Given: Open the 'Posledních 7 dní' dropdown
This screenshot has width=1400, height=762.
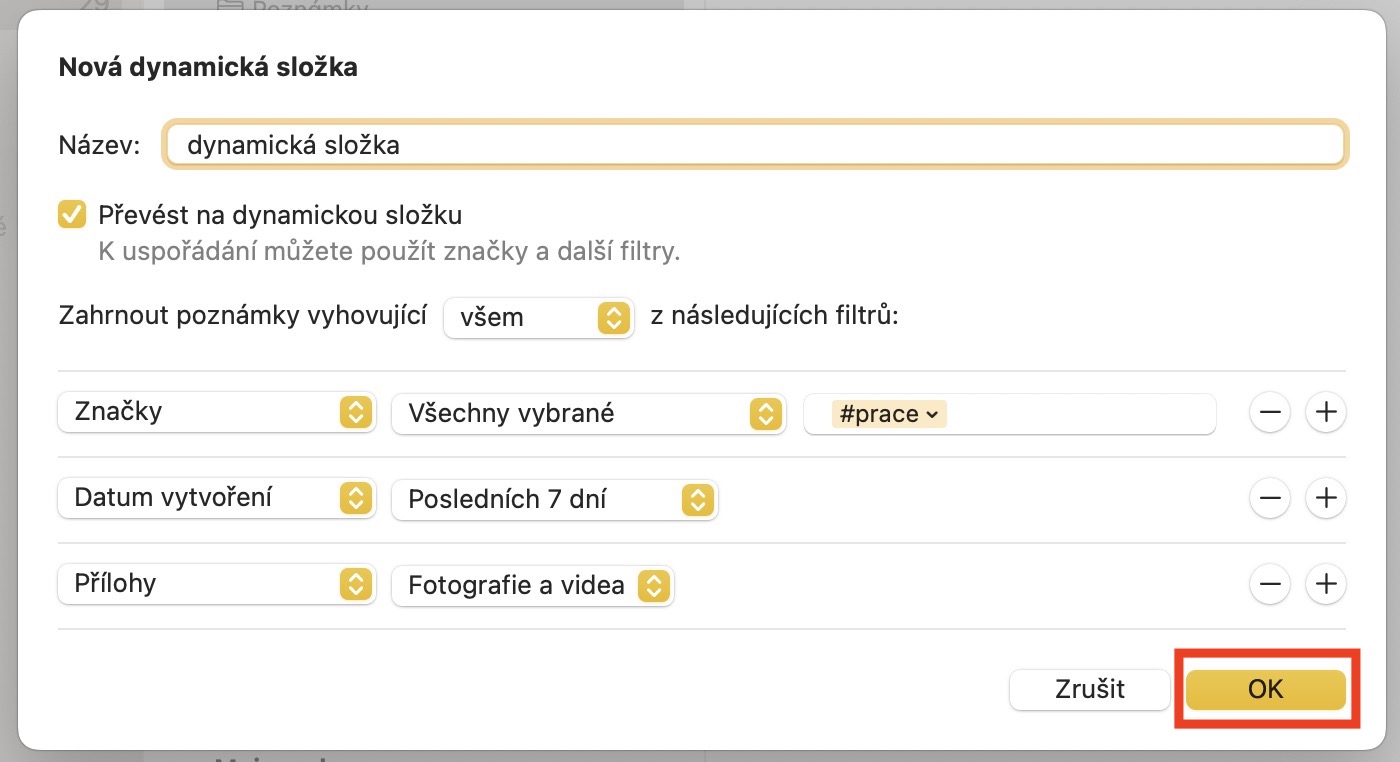Looking at the screenshot, I should point(554,500).
